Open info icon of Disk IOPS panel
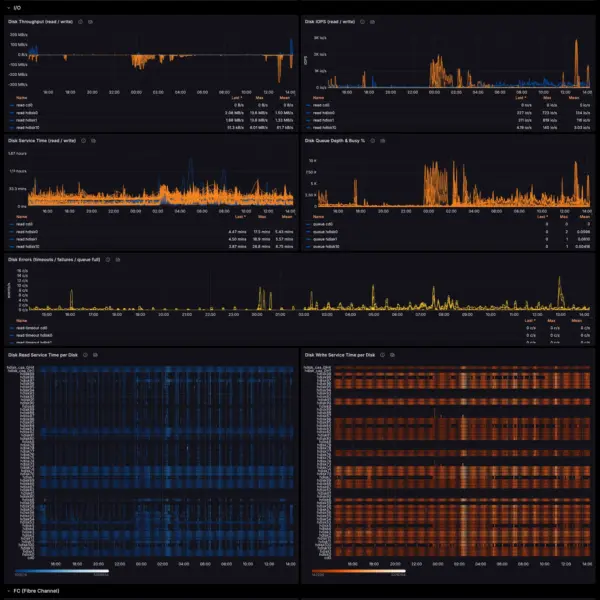 coord(362,22)
